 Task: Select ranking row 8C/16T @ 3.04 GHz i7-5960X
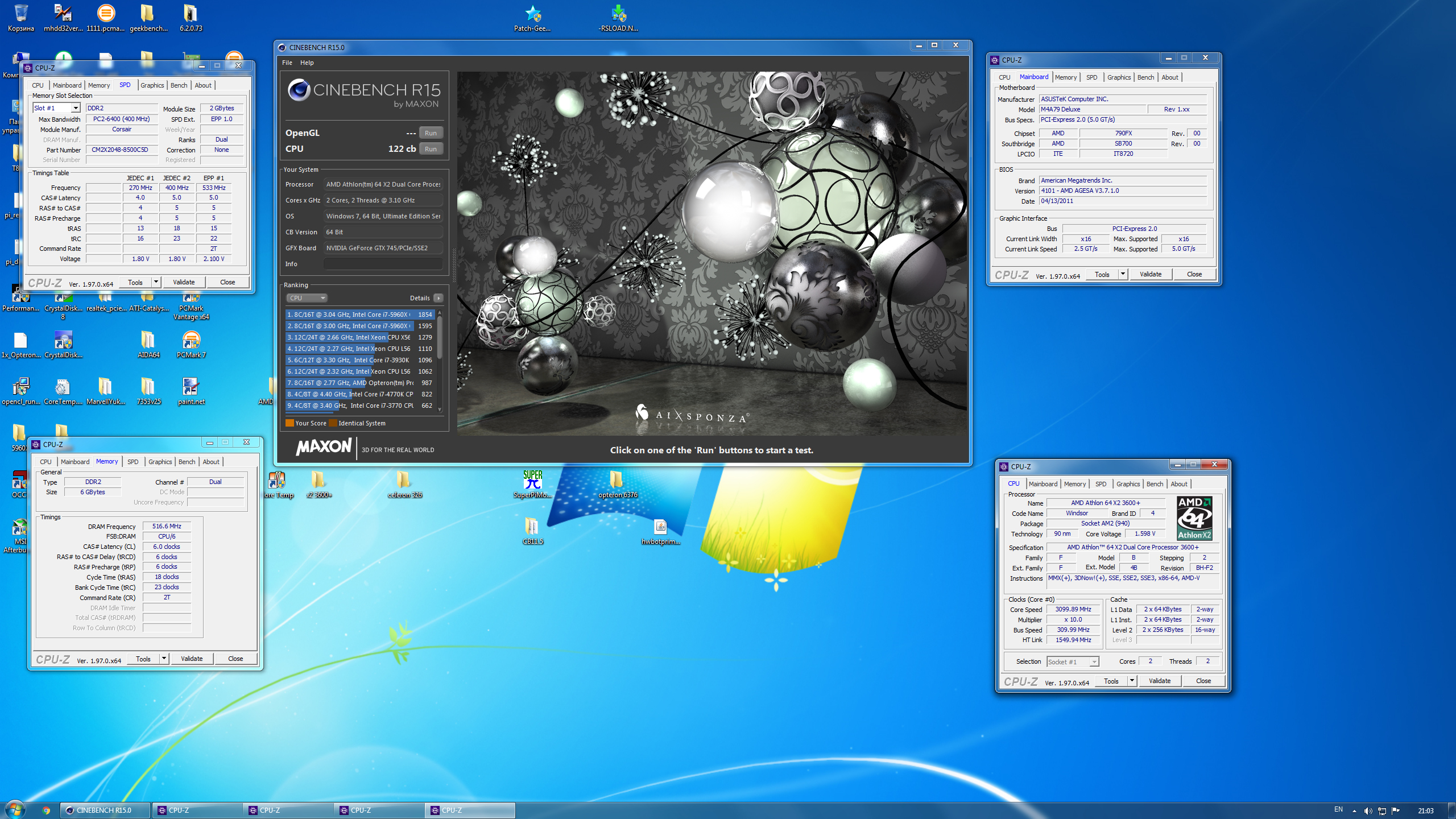tap(359, 315)
